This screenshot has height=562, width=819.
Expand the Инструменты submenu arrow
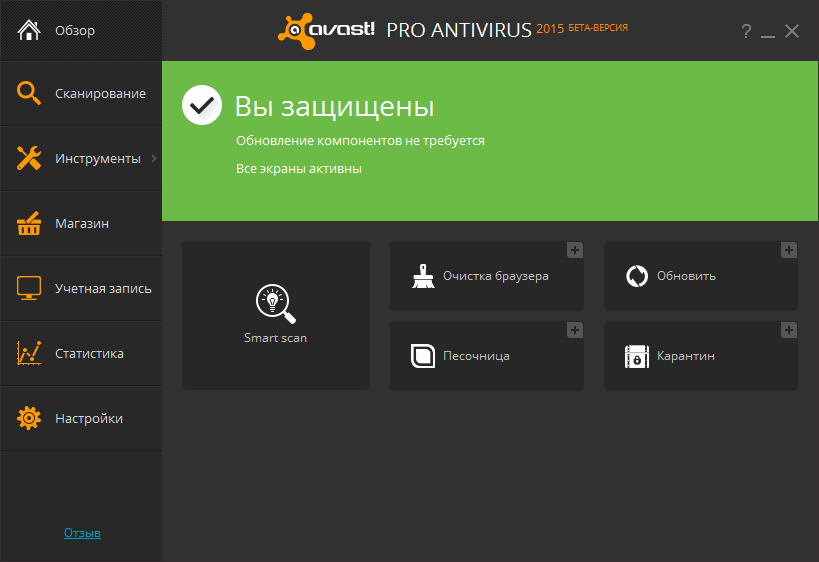click(154, 158)
